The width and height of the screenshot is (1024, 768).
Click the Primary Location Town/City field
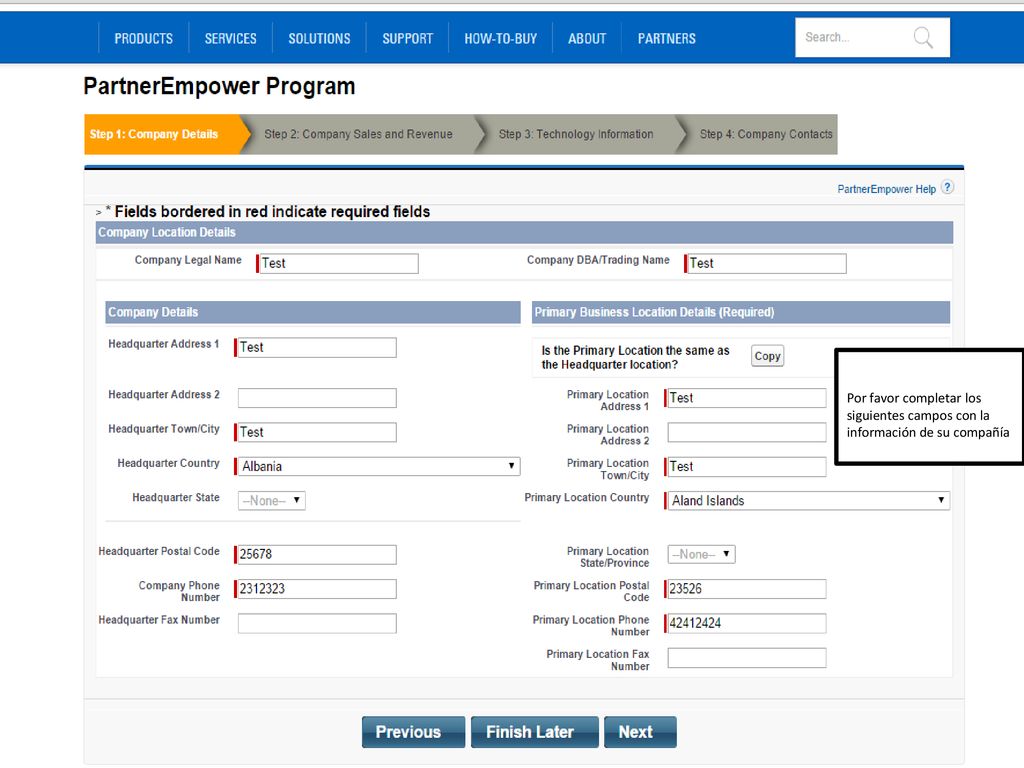tap(745, 466)
